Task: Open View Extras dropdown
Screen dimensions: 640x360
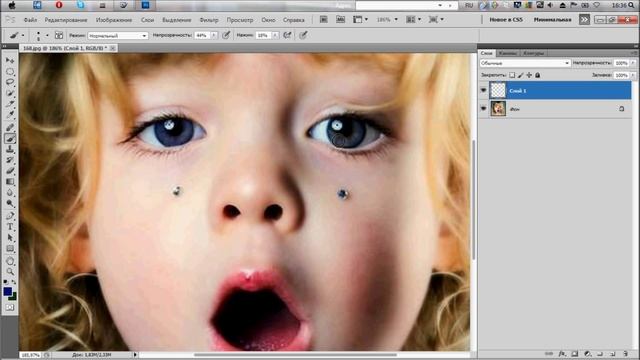Action: coord(360,19)
